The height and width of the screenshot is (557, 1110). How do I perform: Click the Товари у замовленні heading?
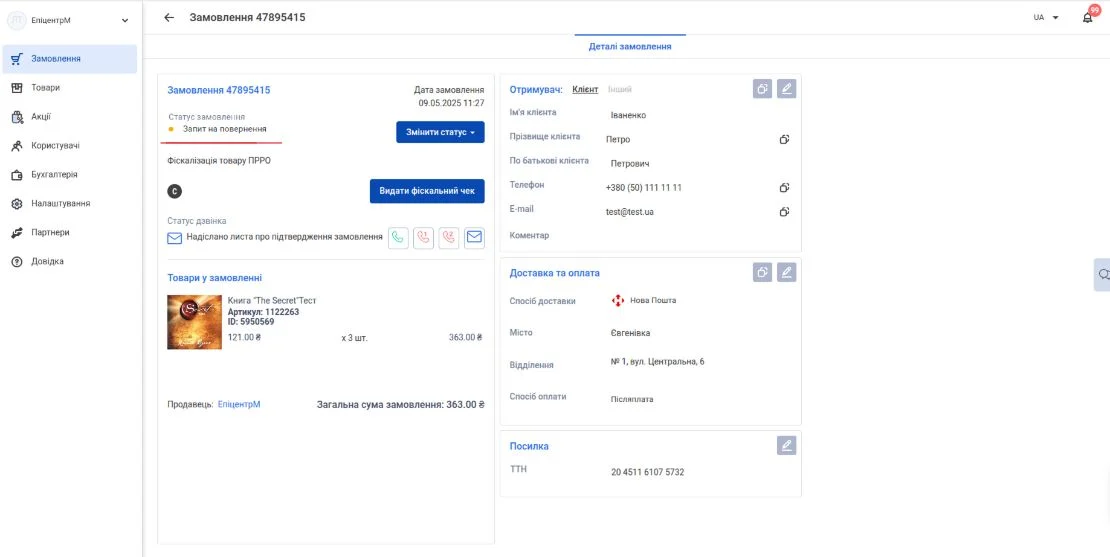point(214,278)
